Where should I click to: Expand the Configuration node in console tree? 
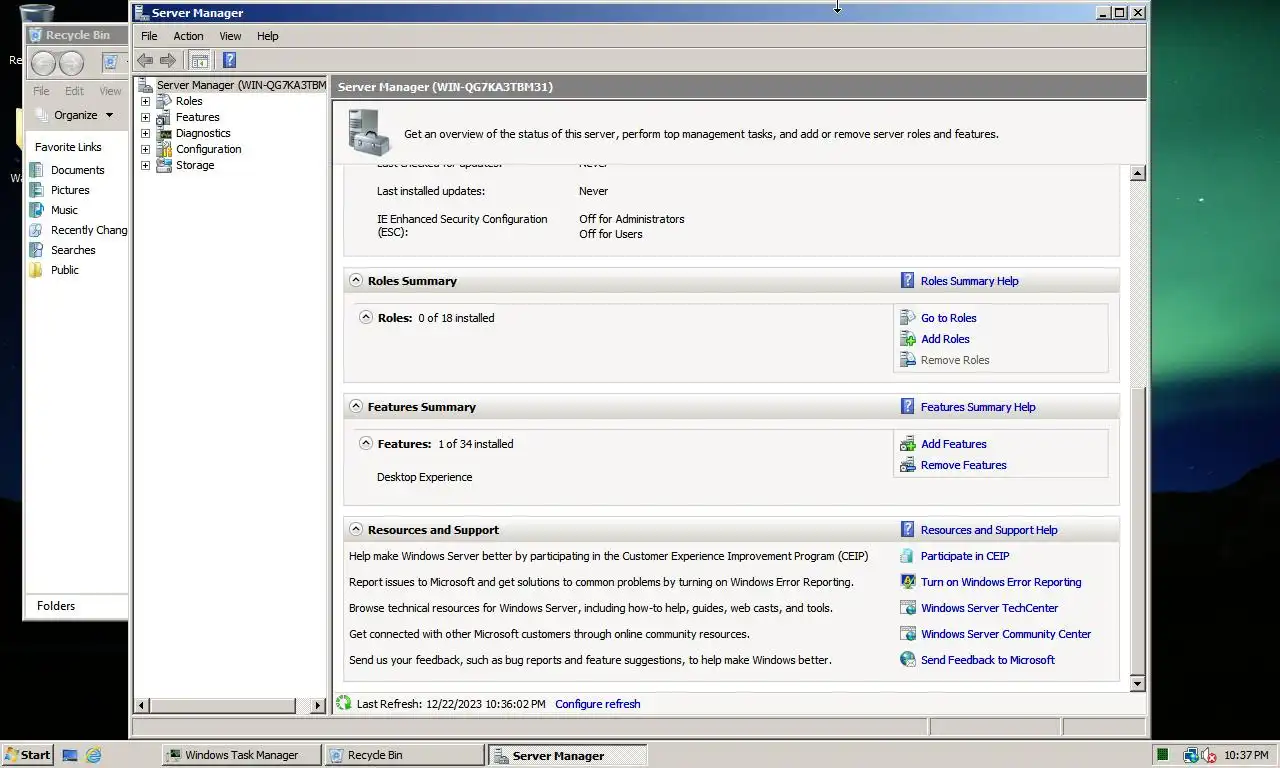(x=145, y=149)
